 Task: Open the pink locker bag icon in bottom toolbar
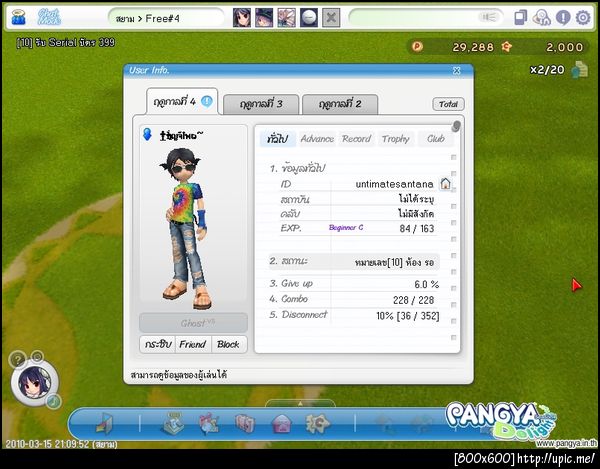[x=245, y=423]
